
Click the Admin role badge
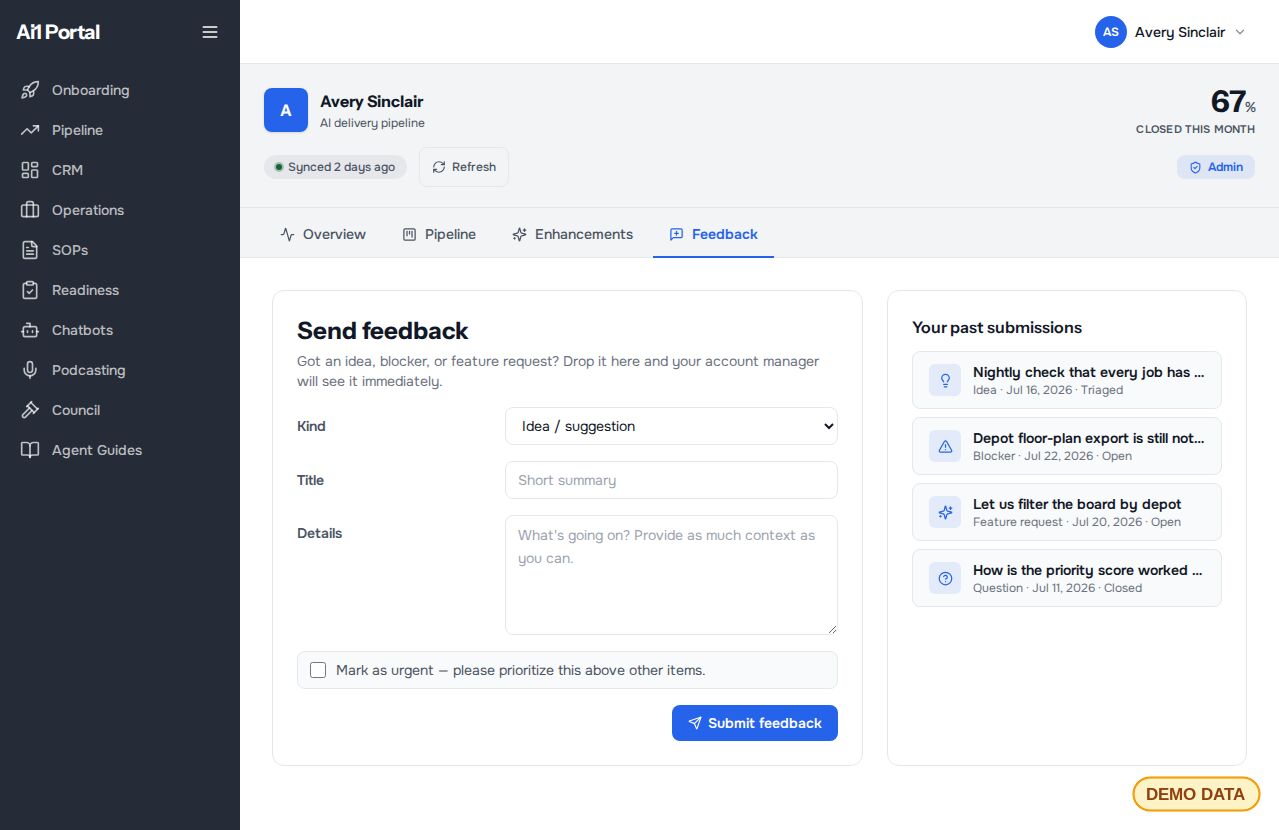(x=1216, y=167)
